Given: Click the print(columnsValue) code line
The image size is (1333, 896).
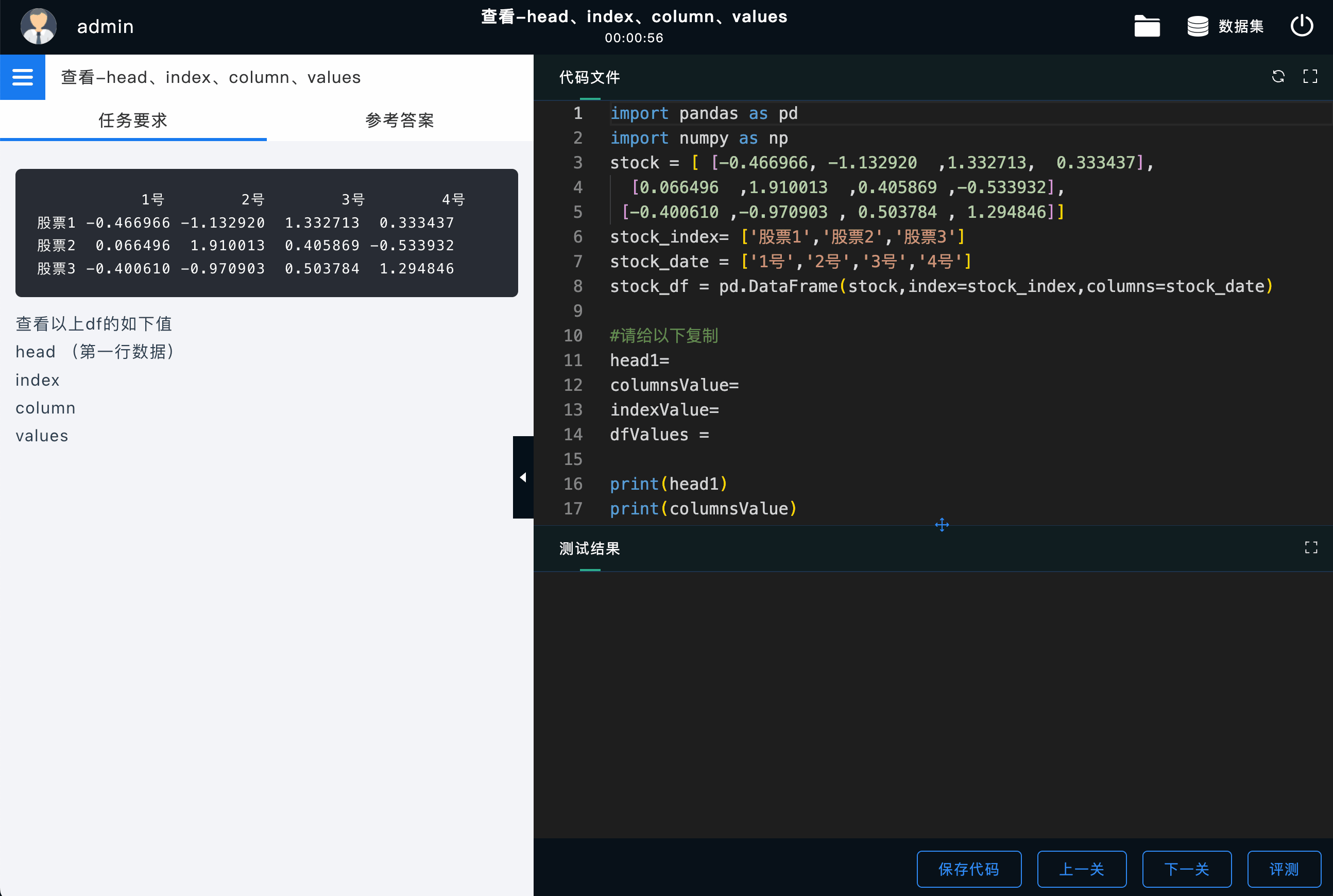Looking at the screenshot, I should coord(703,509).
